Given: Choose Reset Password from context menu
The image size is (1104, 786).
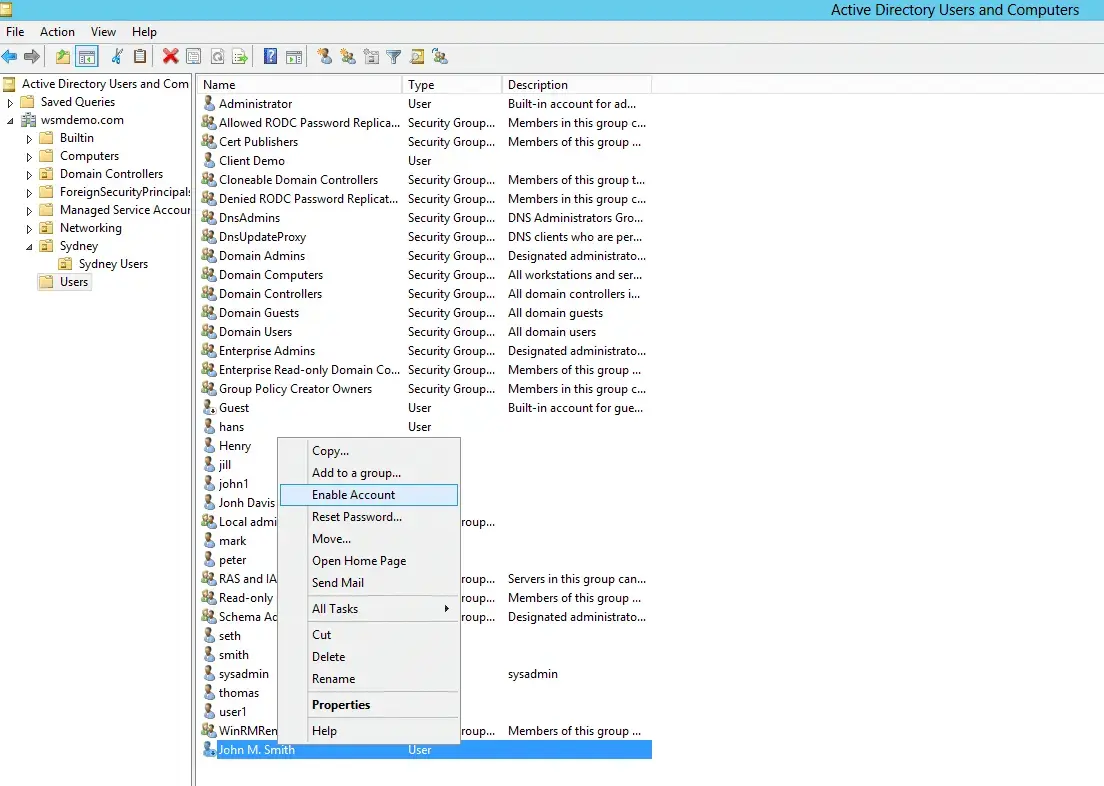Looking at the screenshot, I should coord(369,517).
